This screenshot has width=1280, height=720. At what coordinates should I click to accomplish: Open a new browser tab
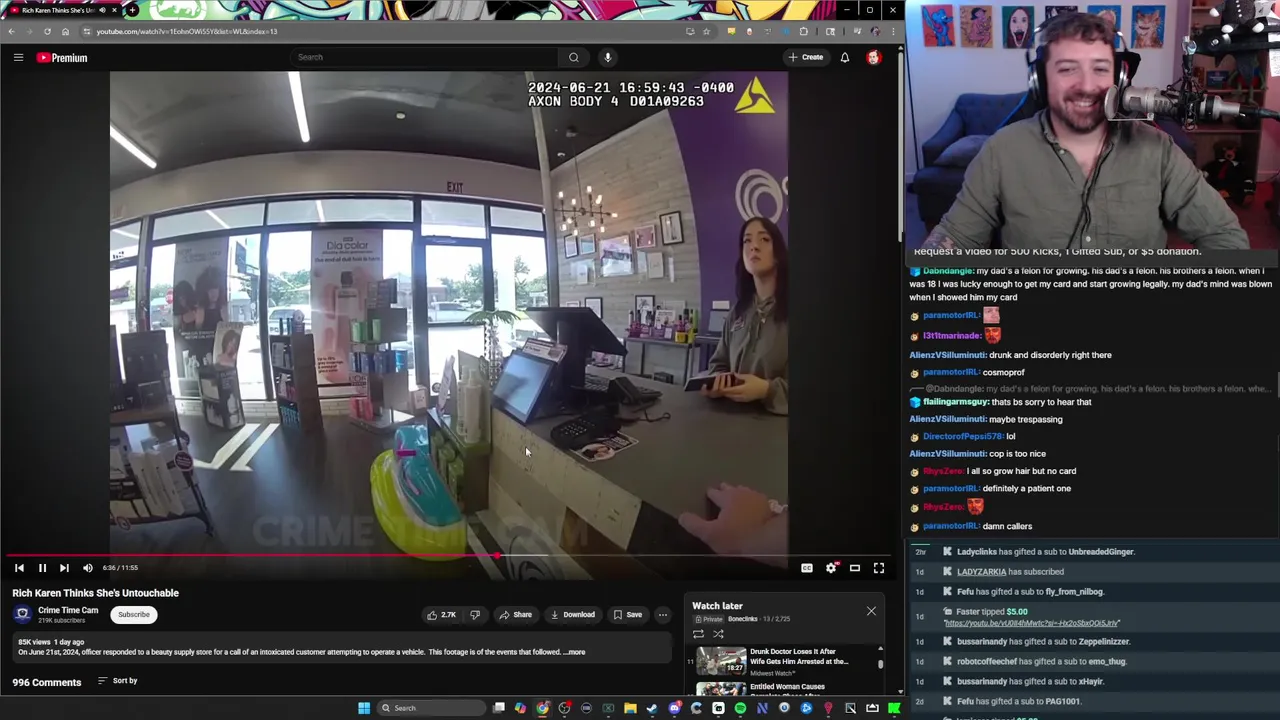[132, 10]
